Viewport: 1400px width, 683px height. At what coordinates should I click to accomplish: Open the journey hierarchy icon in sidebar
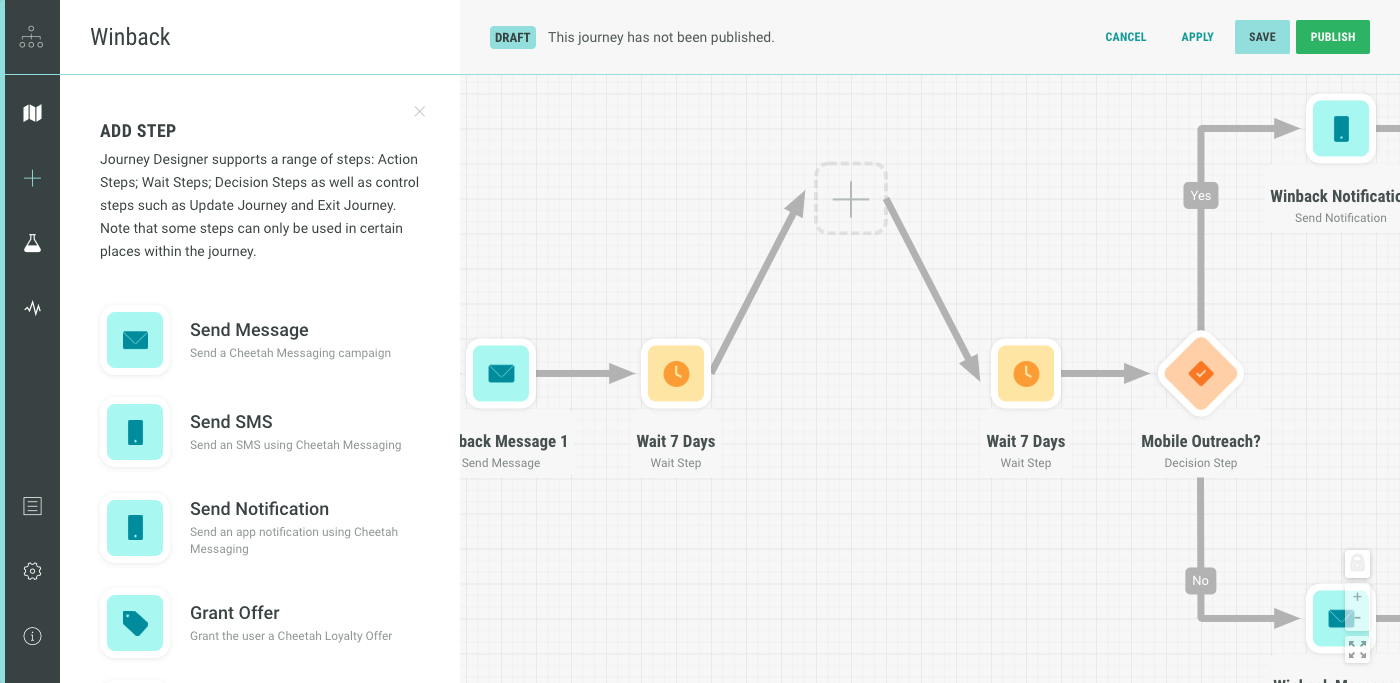(x=31, y=37)
